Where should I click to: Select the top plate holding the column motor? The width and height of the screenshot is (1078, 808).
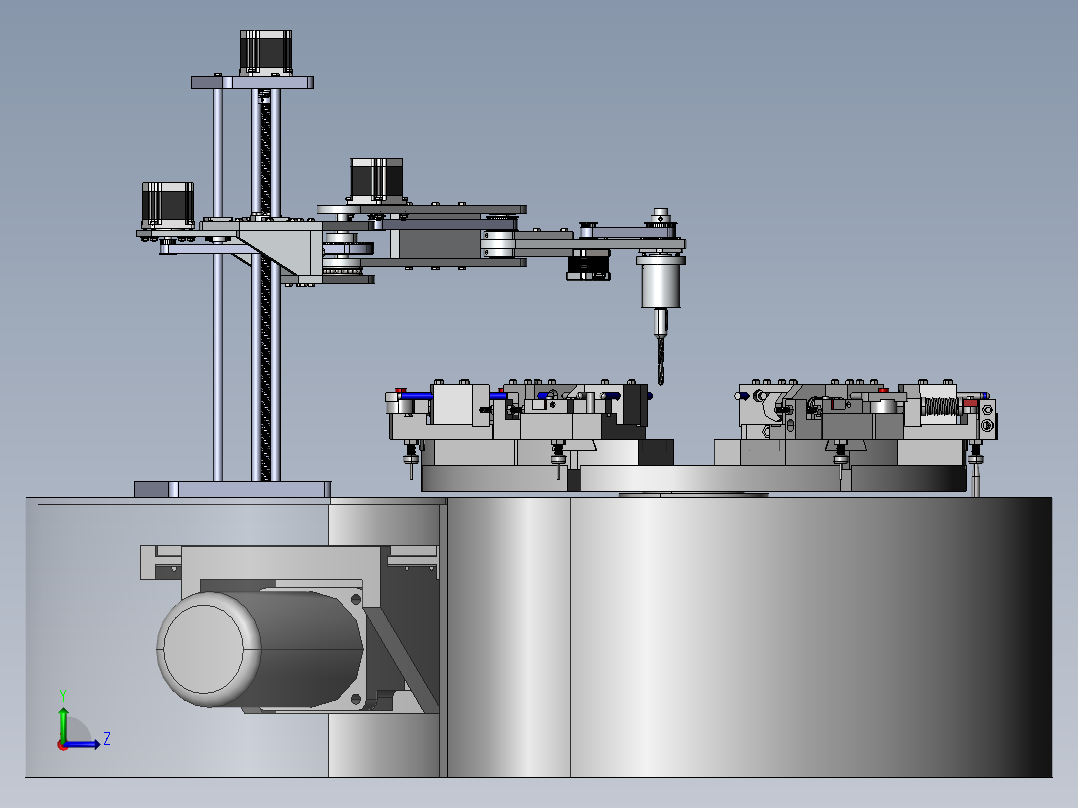[x=252, y=83]
